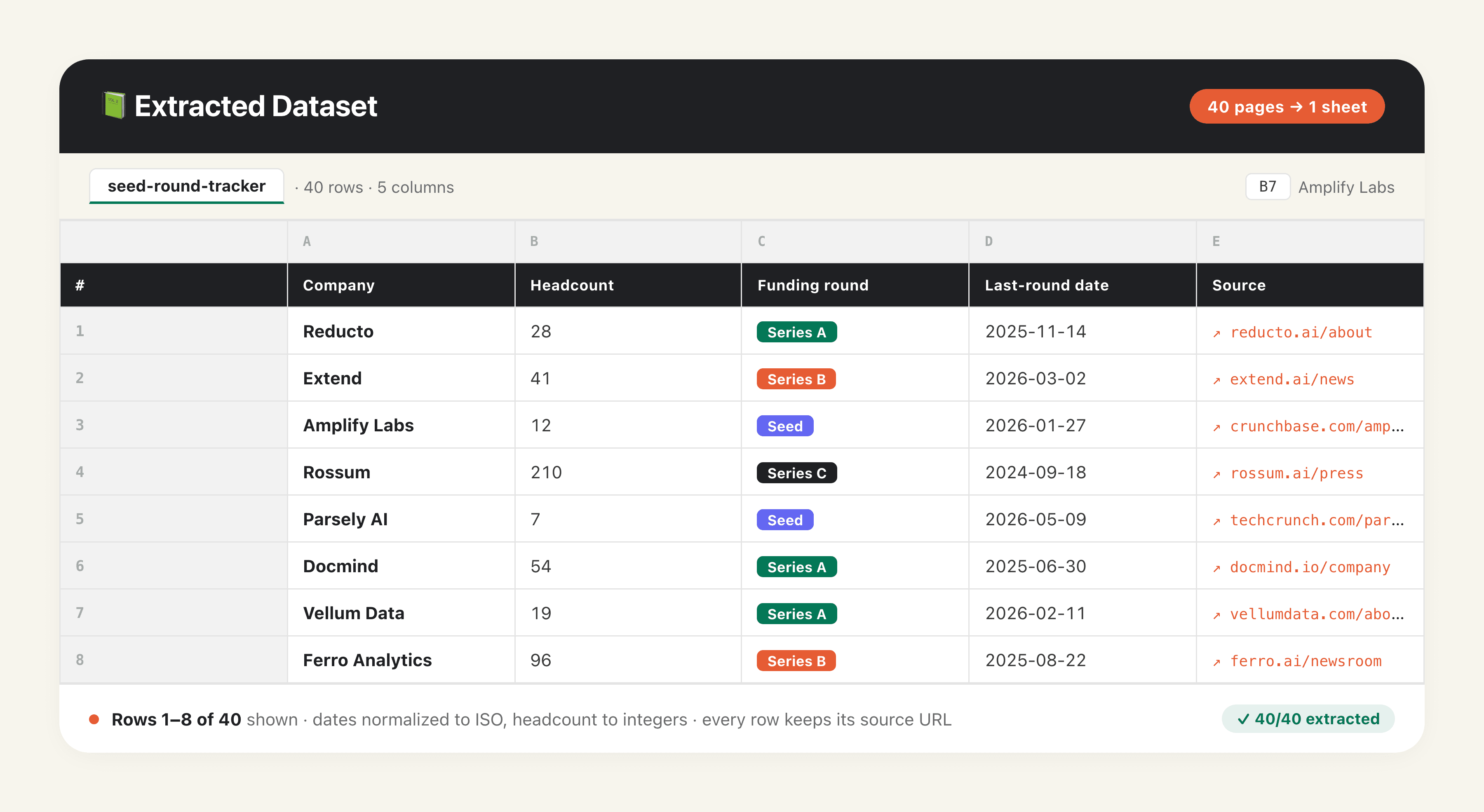Select column C header

[x=855, y=241]
